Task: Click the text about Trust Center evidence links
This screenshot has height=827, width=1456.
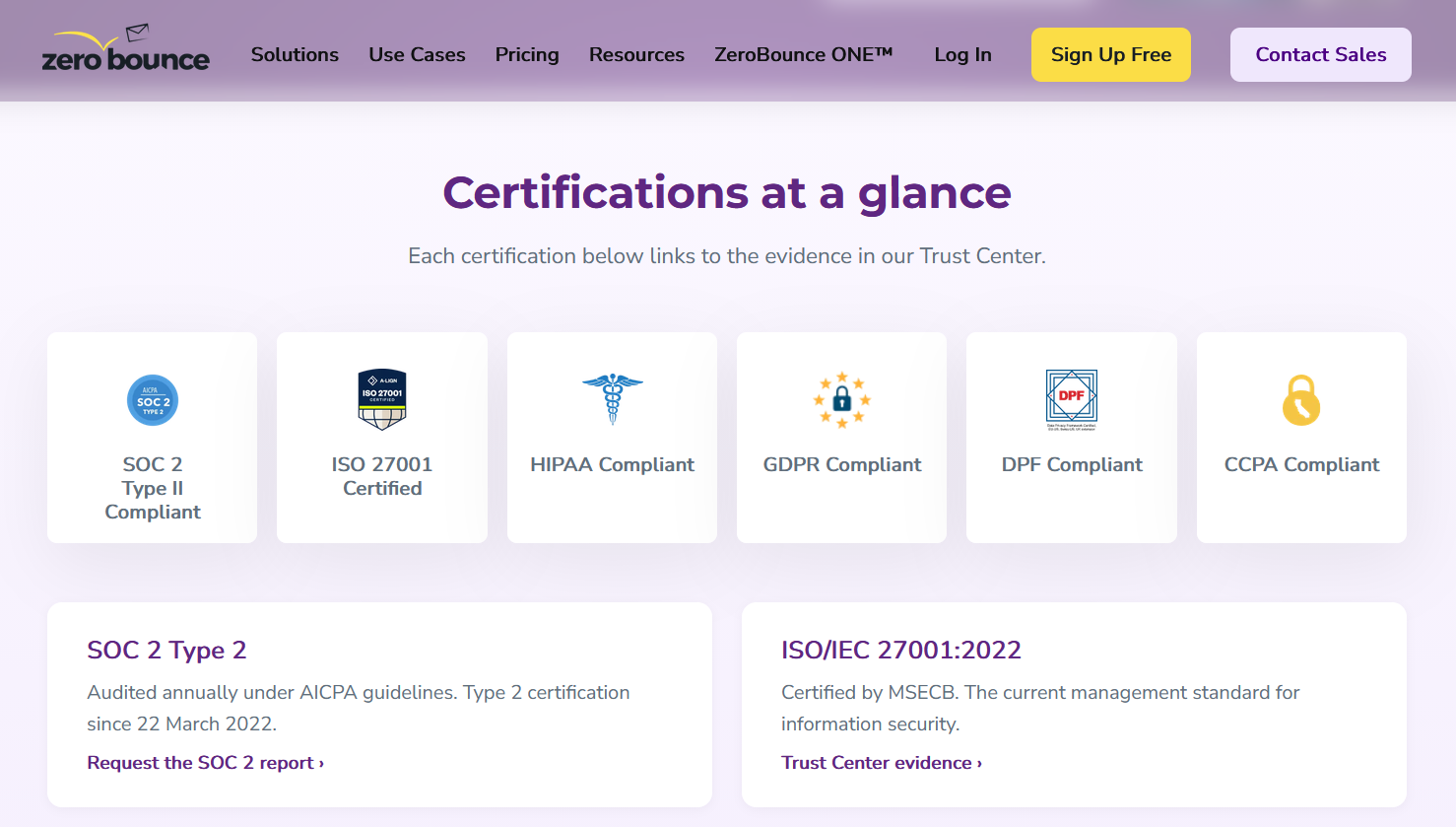Action: [727, 256]
